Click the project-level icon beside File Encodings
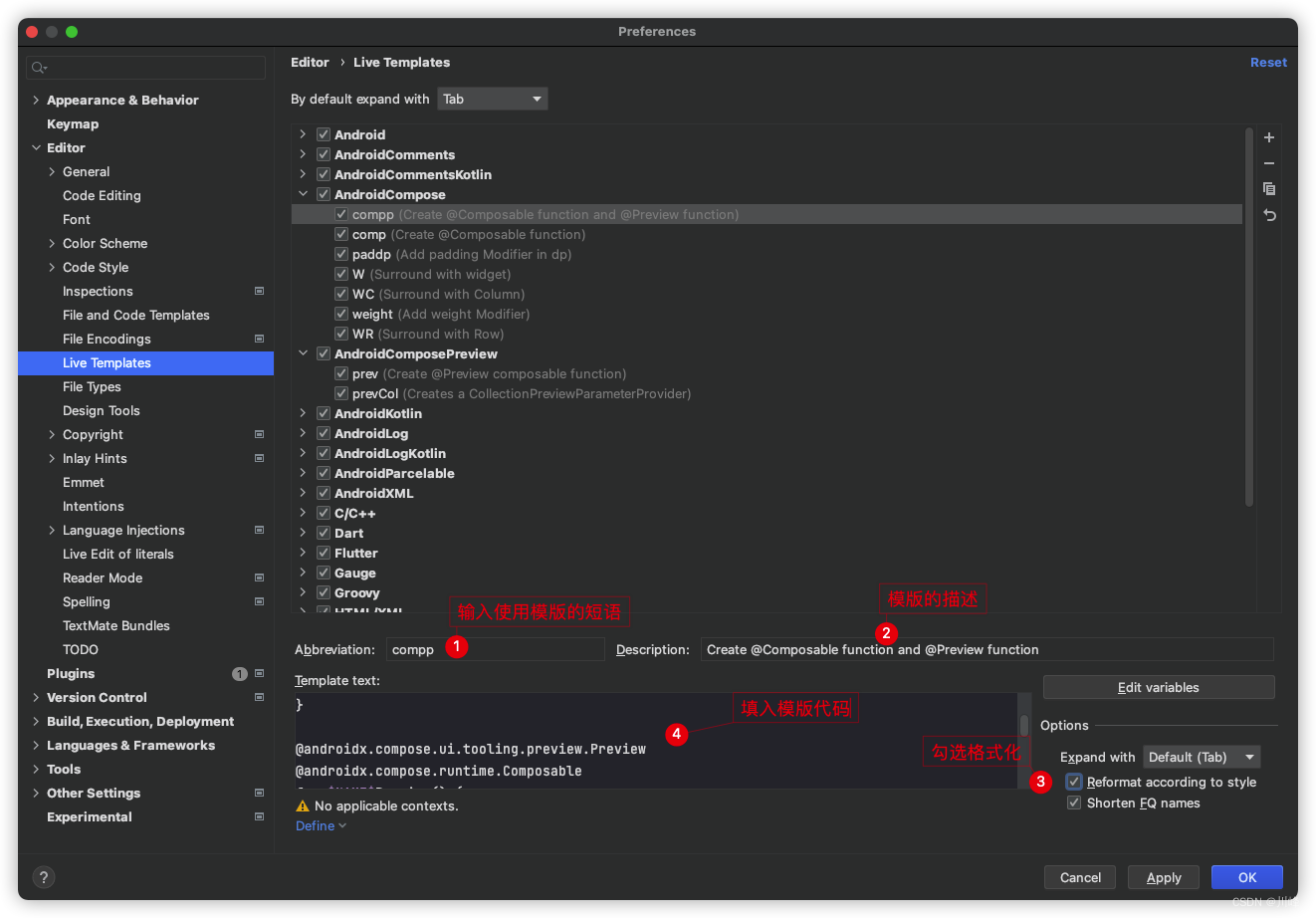 coord(260,339)
